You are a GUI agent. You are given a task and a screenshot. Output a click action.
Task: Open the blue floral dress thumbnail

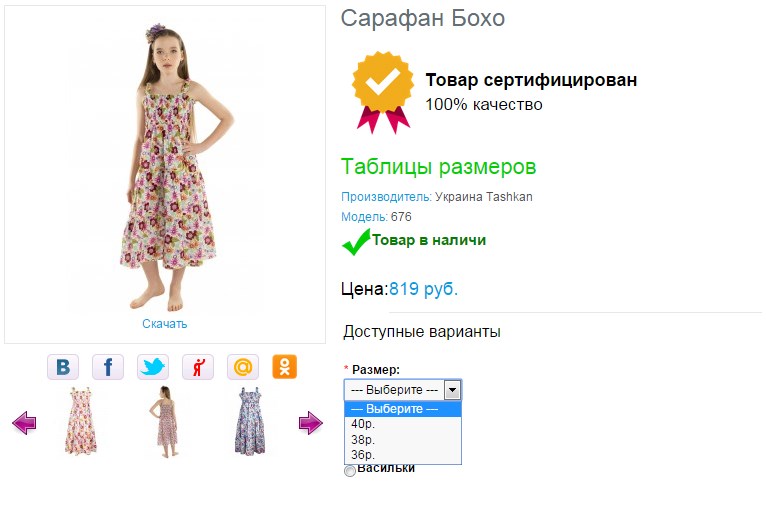click(x=250, y=423)
